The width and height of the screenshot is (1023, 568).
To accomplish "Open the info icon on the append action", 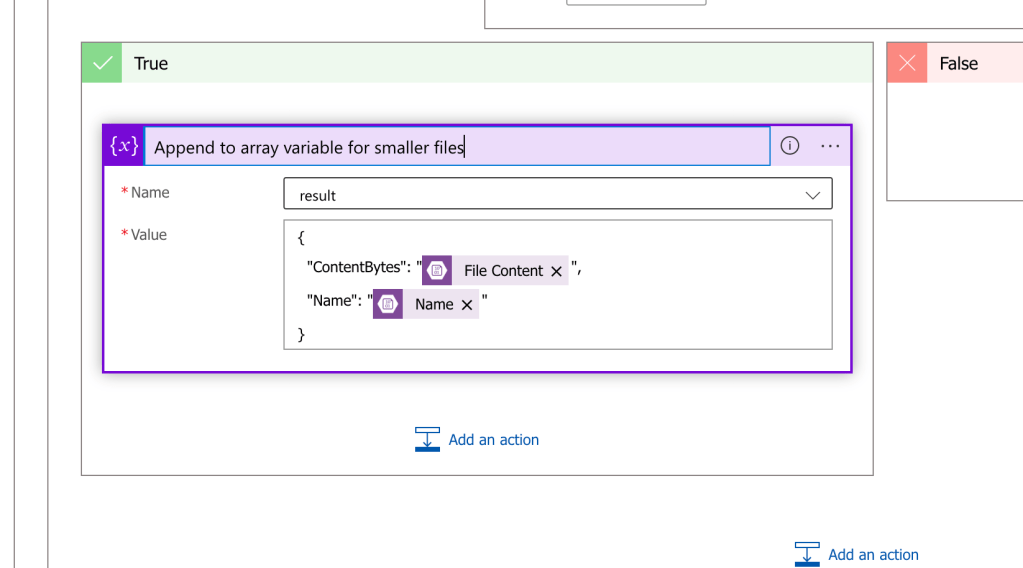I will tap(789, 145).
